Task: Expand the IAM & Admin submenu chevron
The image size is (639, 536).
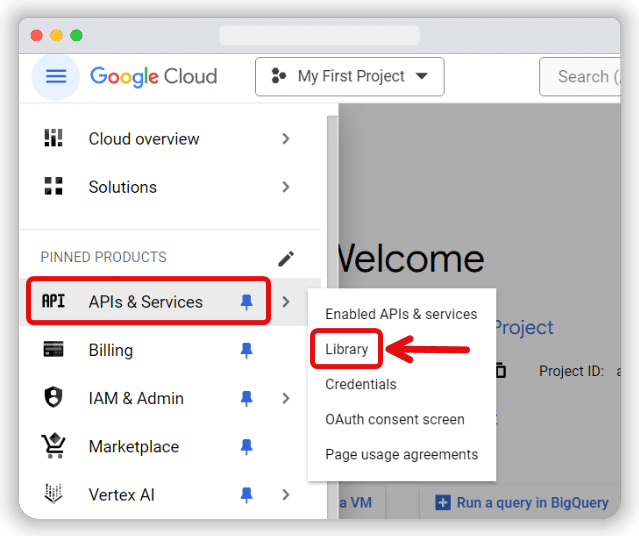Action: pos(286,398)
